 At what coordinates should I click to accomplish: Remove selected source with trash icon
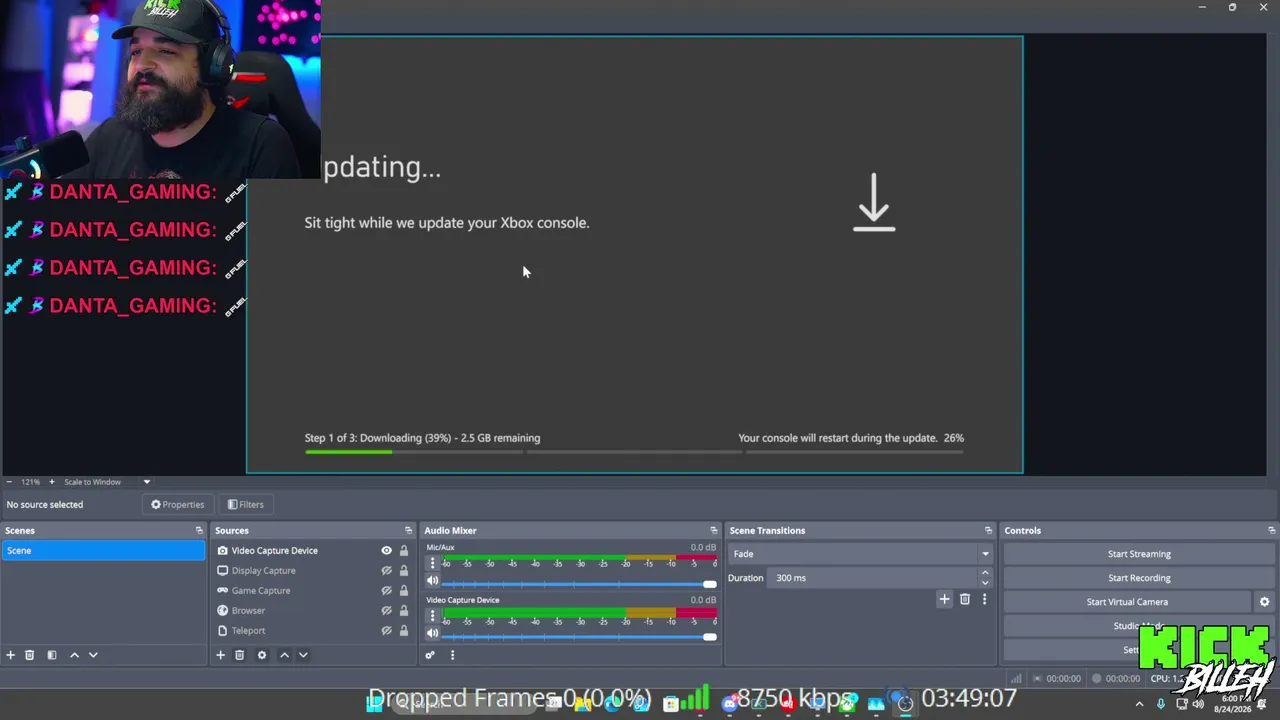point(240,655)
